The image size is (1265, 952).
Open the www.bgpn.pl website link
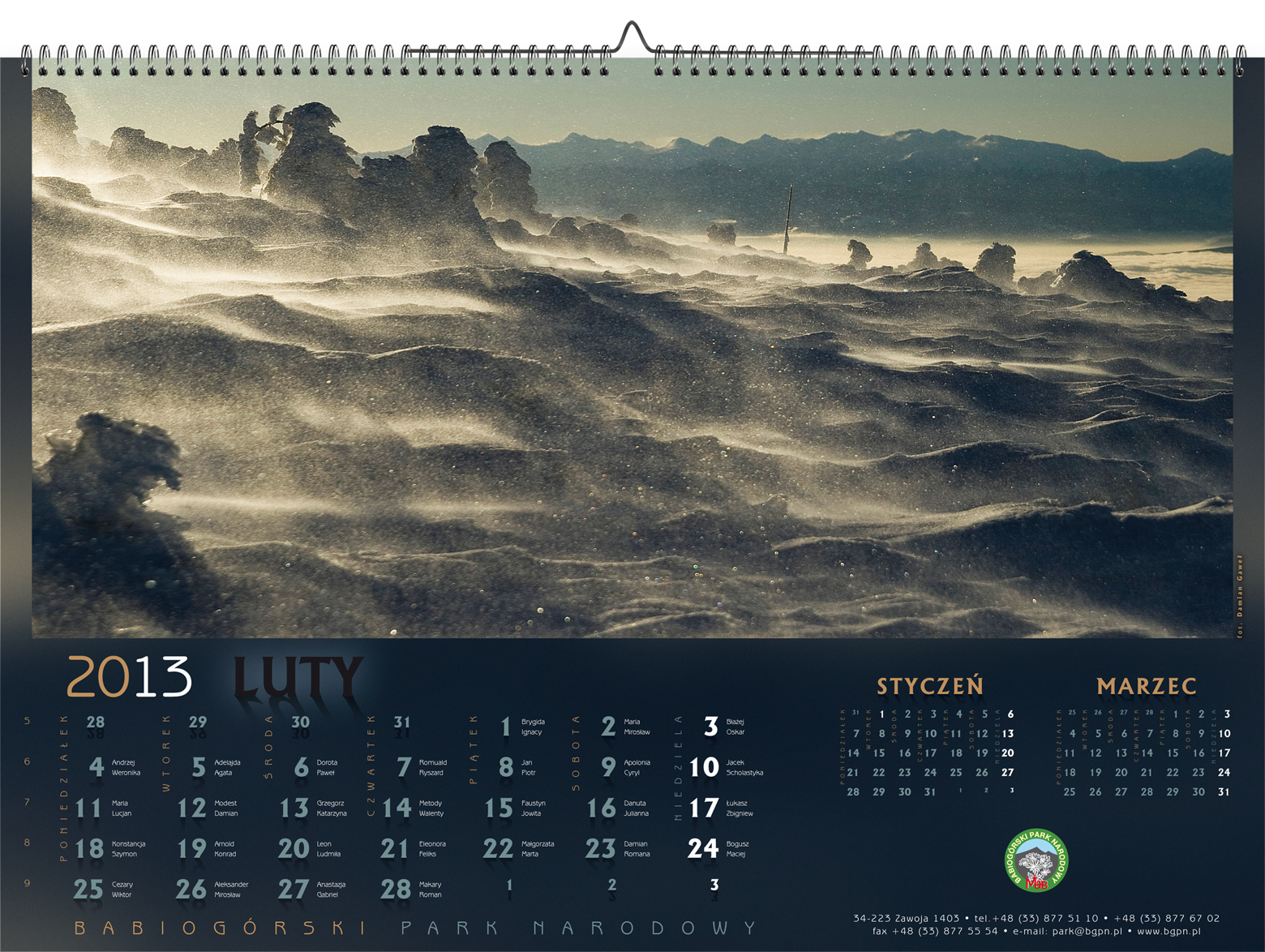pyautogui.click(x=1169, y=932)
